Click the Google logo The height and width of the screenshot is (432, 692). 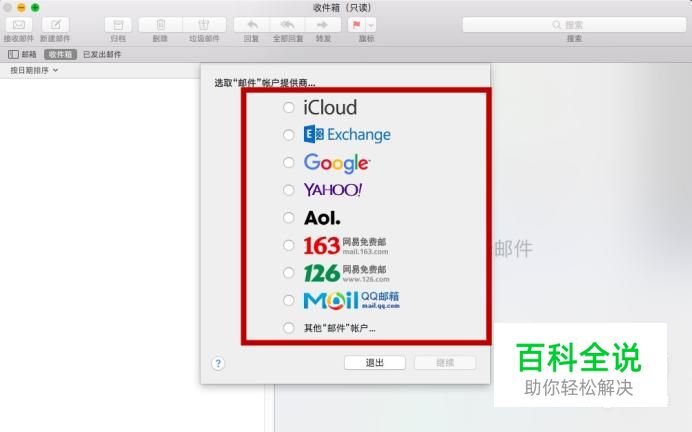337,163
